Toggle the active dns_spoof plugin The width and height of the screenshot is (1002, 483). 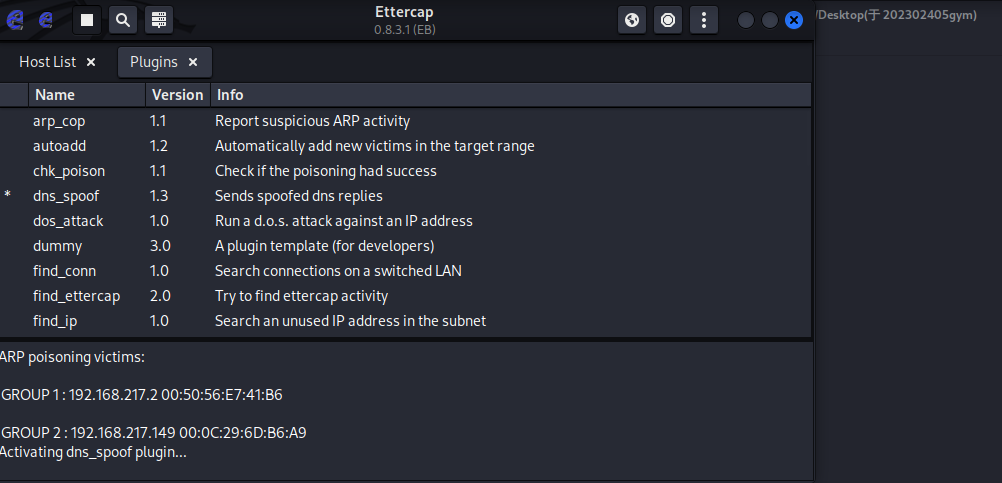coord(66,196)
